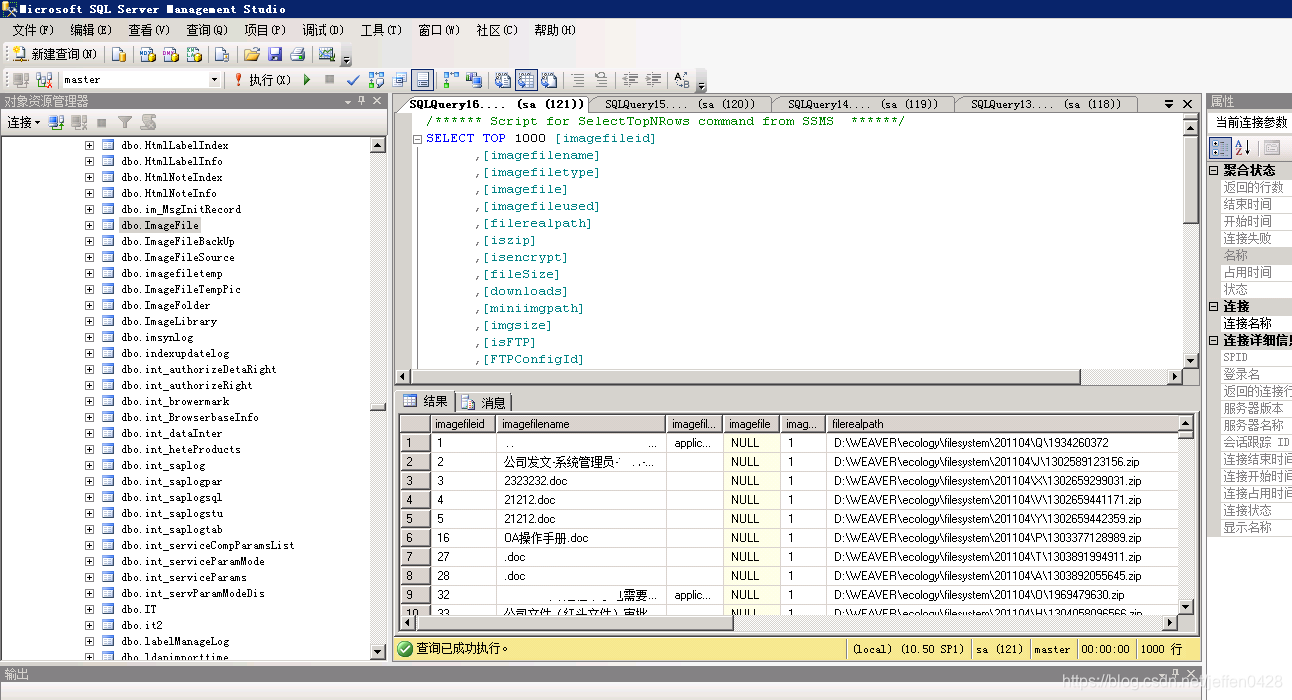Switch to the SQLQuery15 tab
This screenshot has width=1292, height=700.
point(679,104)
